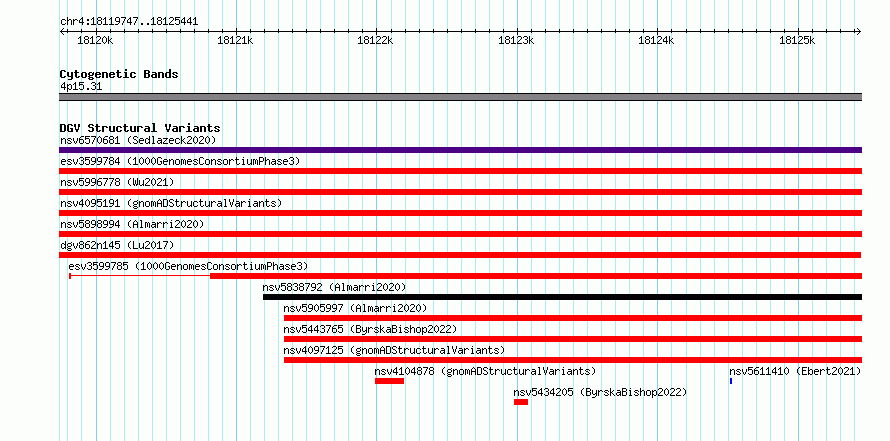Click thick red bar of esv3599785
This screenshot has width=890, height=441.
(536, 276)
